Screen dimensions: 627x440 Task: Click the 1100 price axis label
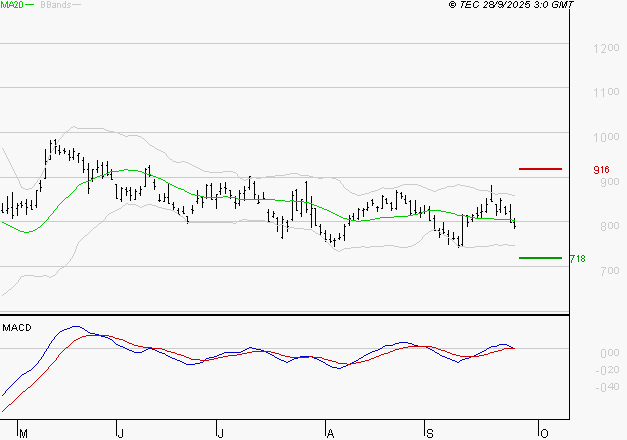[x=604, y=92]
